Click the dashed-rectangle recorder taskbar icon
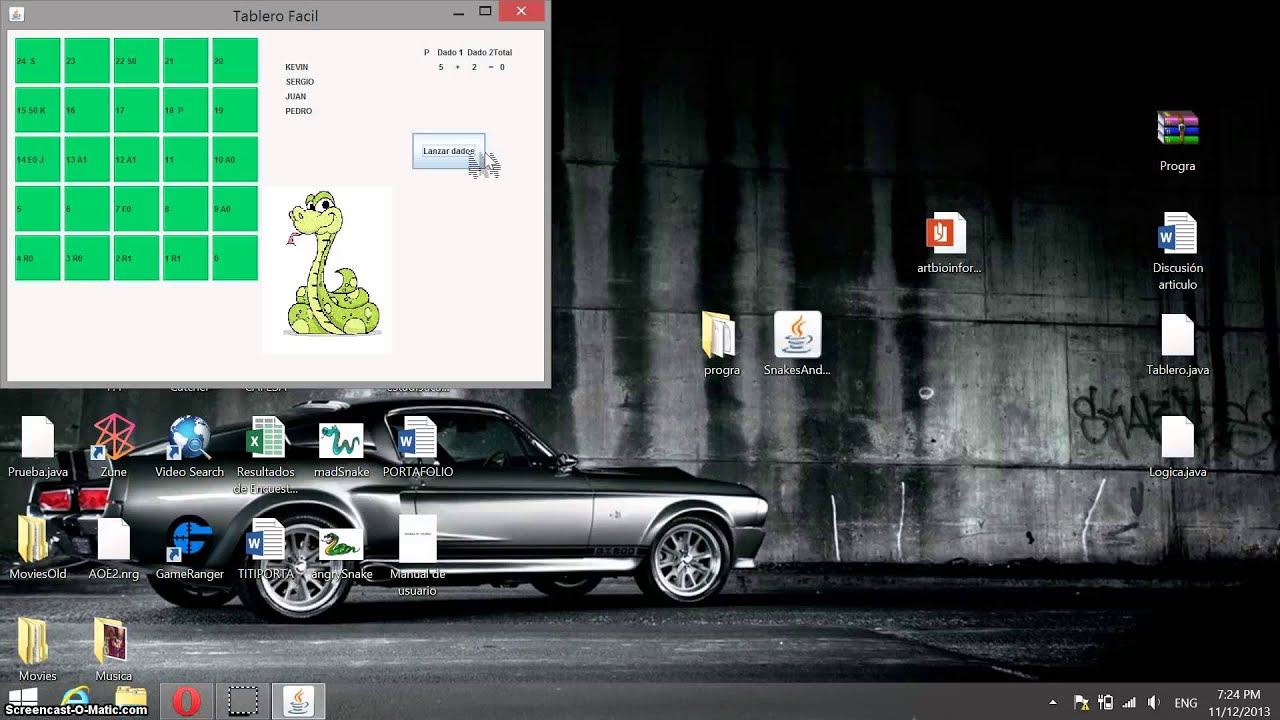Image resolution: width=1280 pixels, height=720 pixels. pyautogui.click(x=242, y=701)
